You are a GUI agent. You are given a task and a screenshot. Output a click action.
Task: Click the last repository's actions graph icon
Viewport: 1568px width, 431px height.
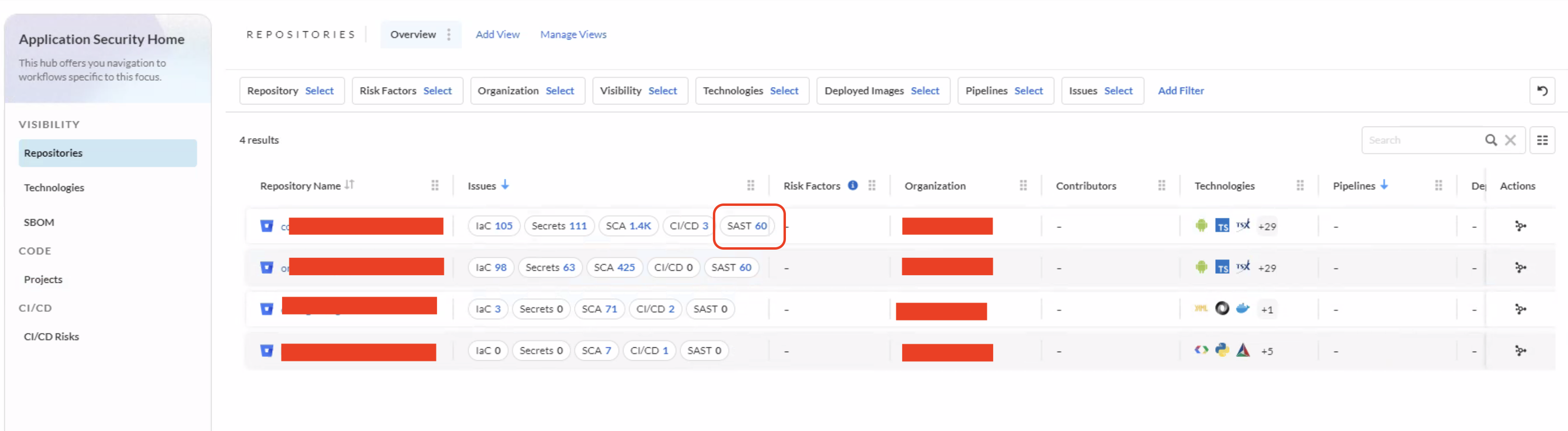tap(1520, 351)
